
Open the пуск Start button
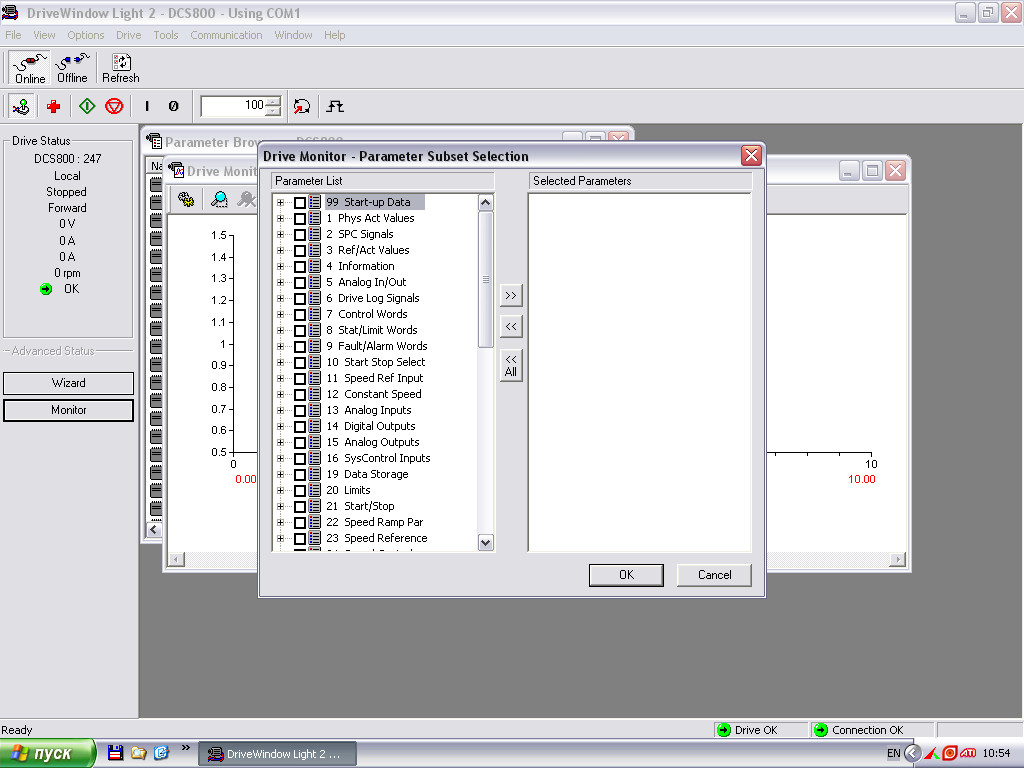point(47,753)
